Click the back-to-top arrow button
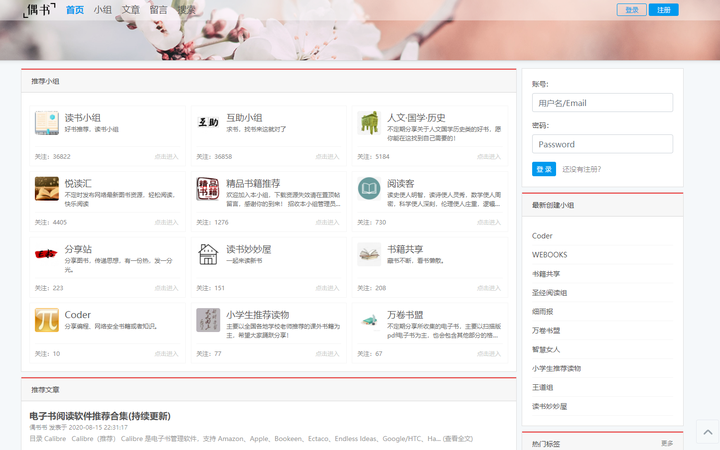Screen dimensions: 720x450 coord(708,432)
